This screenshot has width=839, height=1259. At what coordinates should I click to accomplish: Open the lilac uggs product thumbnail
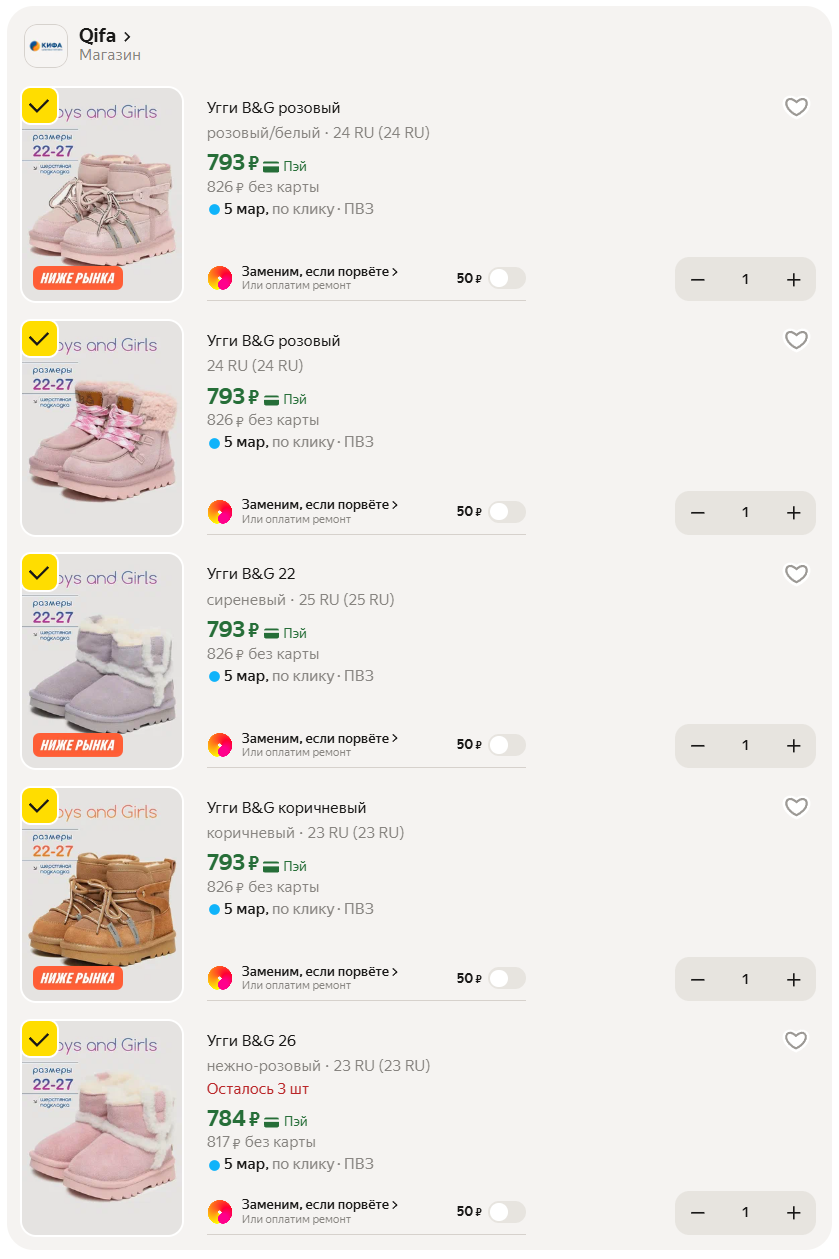[102, 661]
